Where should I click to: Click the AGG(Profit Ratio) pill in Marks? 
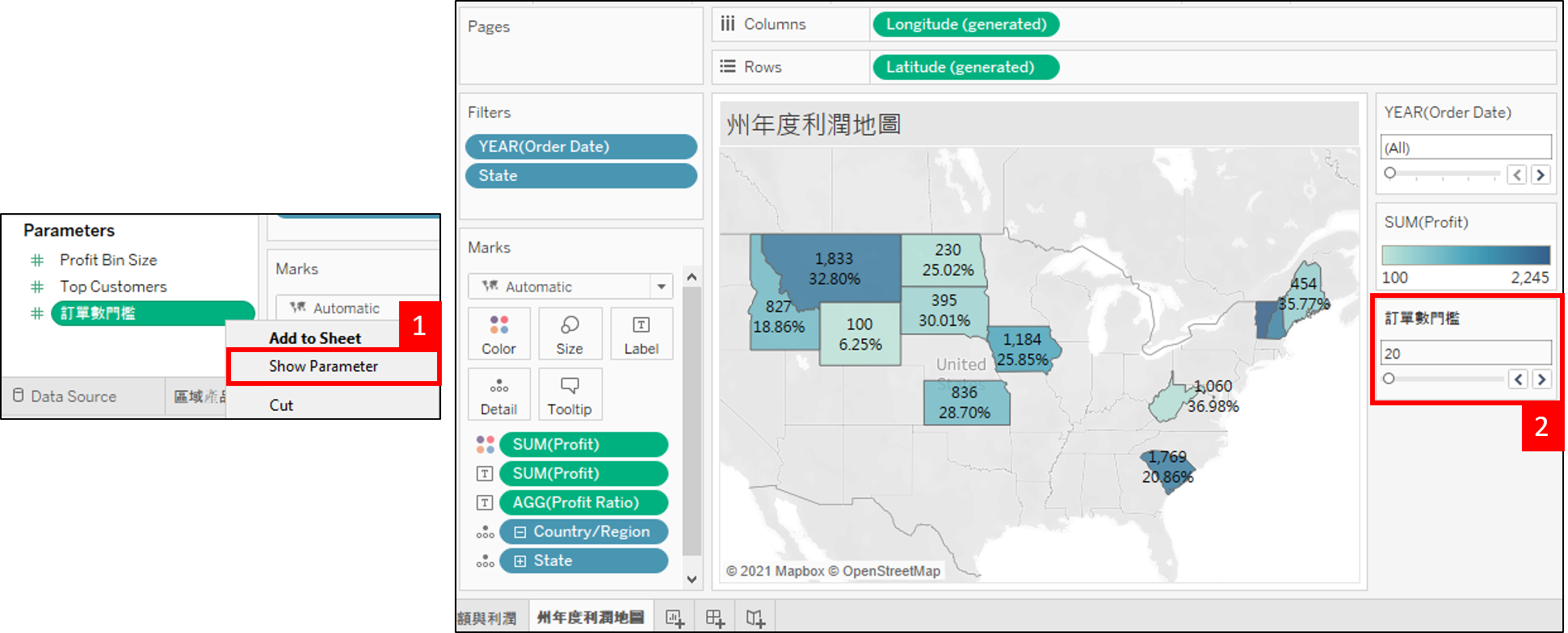click(584, 503)
